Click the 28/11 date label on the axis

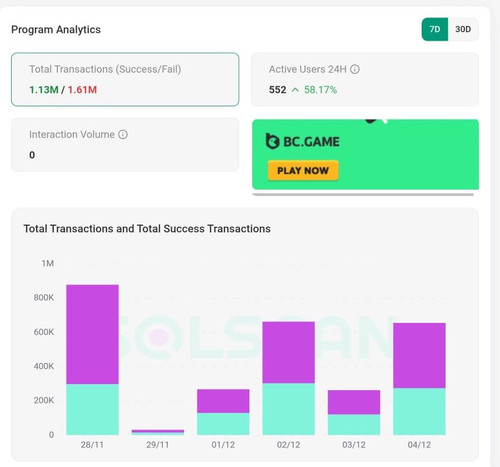click(x=92, y=445)
